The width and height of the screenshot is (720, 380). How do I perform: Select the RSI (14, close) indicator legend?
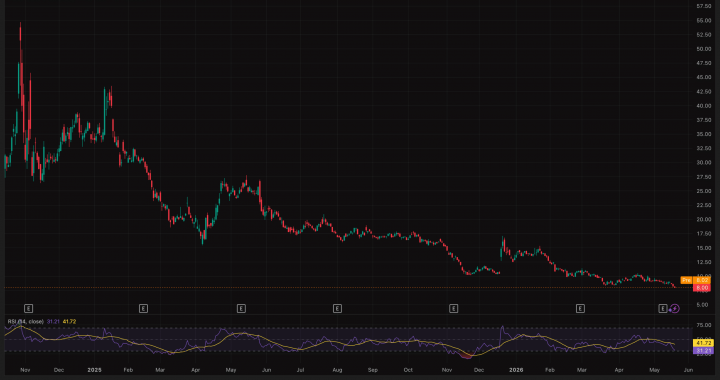point(25,322)
